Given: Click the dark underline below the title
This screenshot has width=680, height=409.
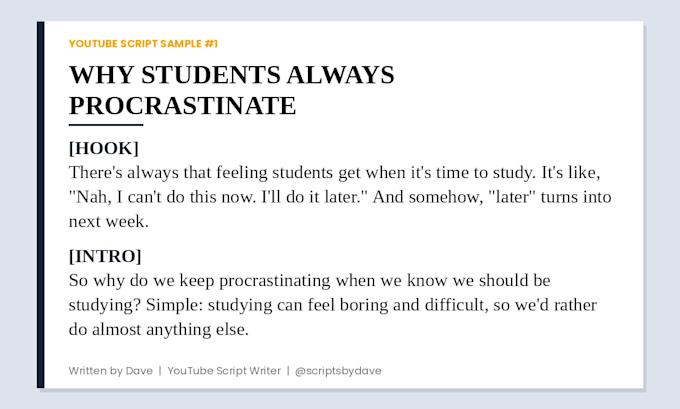Looking at the screenshot, I should (106, 125).
